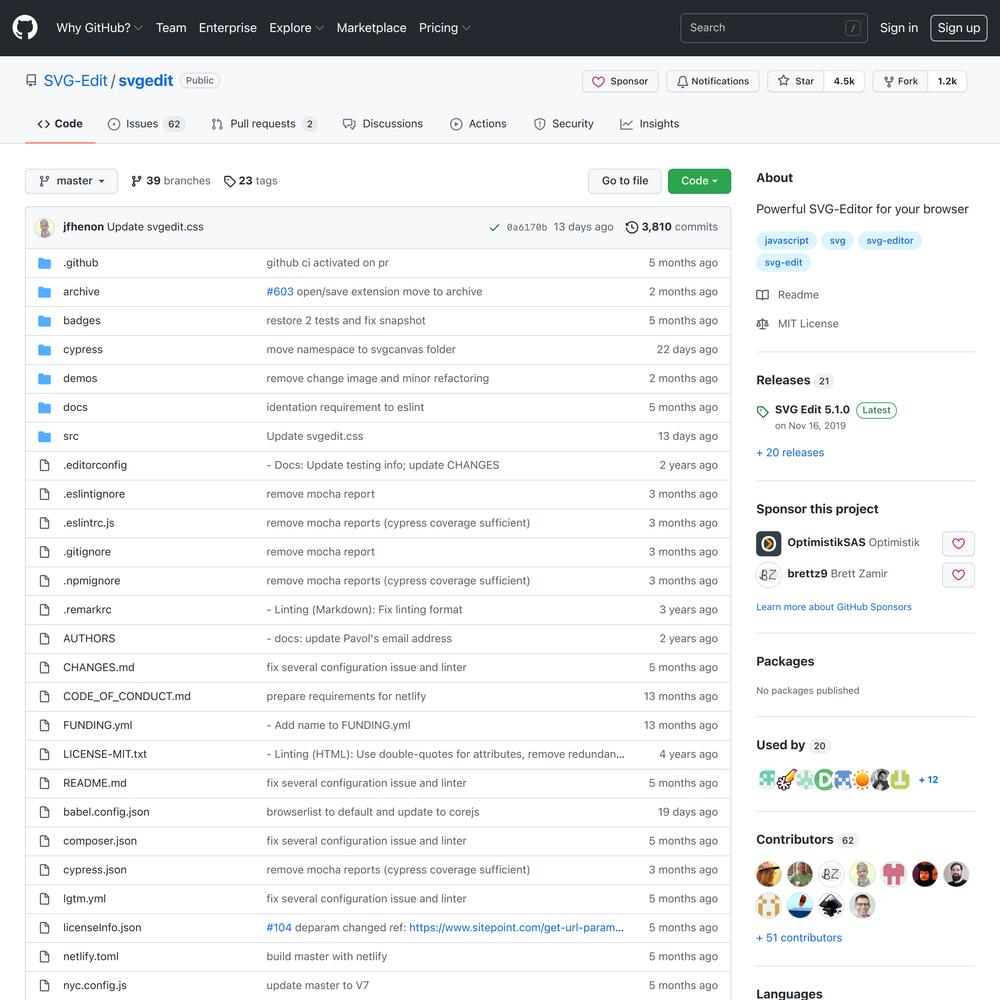Click the Sponsor button

click(x=620, y=81)
